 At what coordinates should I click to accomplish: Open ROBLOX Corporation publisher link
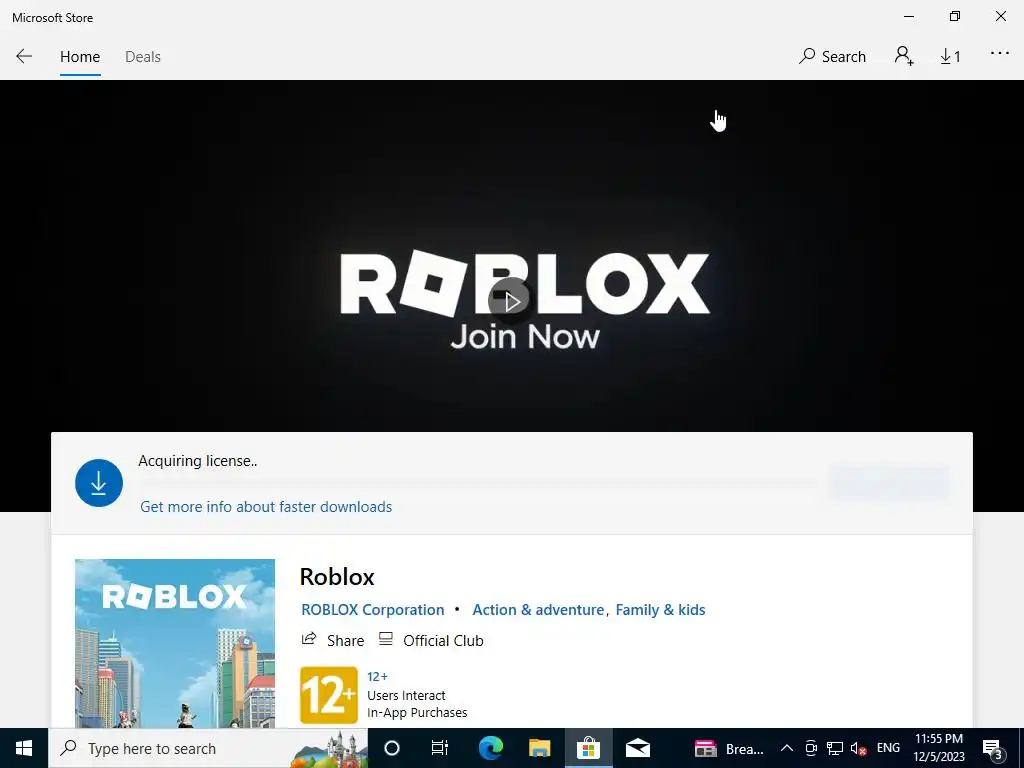(372, 610)
